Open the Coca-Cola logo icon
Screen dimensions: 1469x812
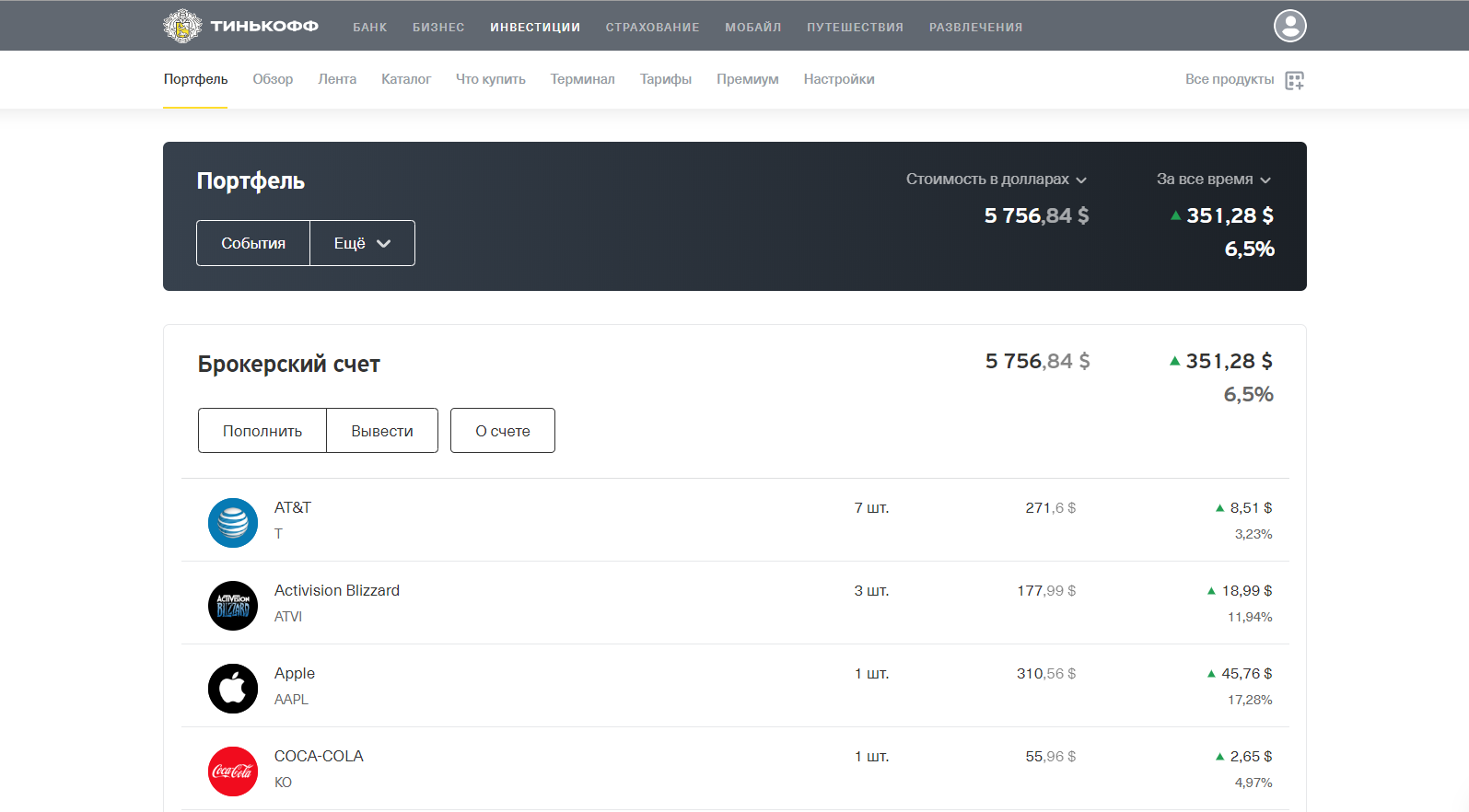233,771
